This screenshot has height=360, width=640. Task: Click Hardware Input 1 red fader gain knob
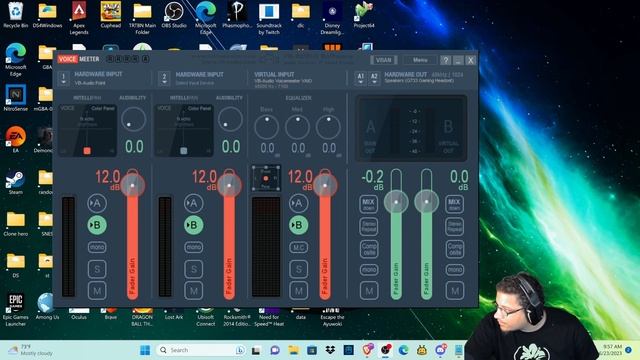[132, 185]
